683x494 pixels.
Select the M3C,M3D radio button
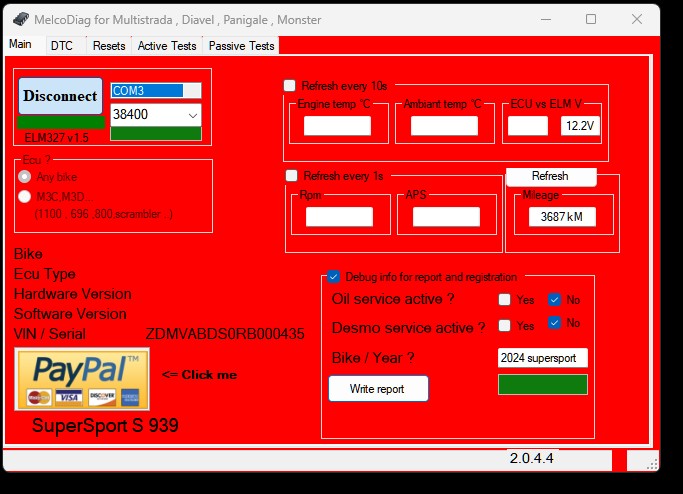point(24,196)
